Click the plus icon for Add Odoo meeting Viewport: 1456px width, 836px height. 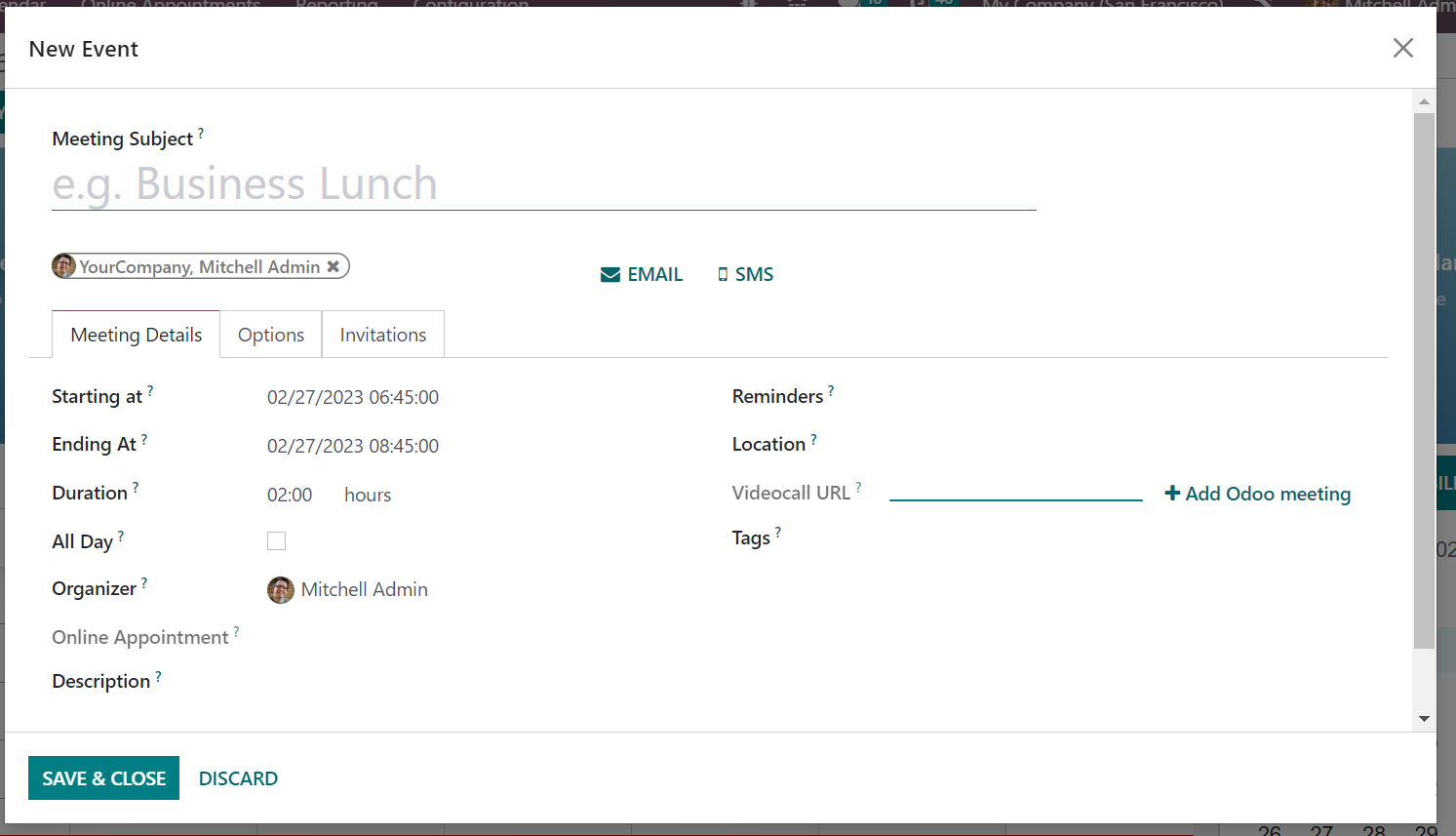[x=1172, y=494]
